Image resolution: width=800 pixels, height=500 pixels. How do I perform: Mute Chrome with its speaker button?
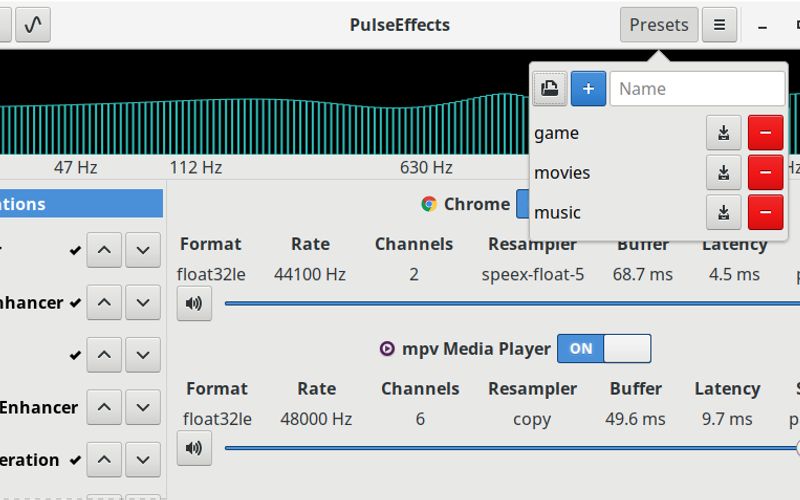pos(194,304)
